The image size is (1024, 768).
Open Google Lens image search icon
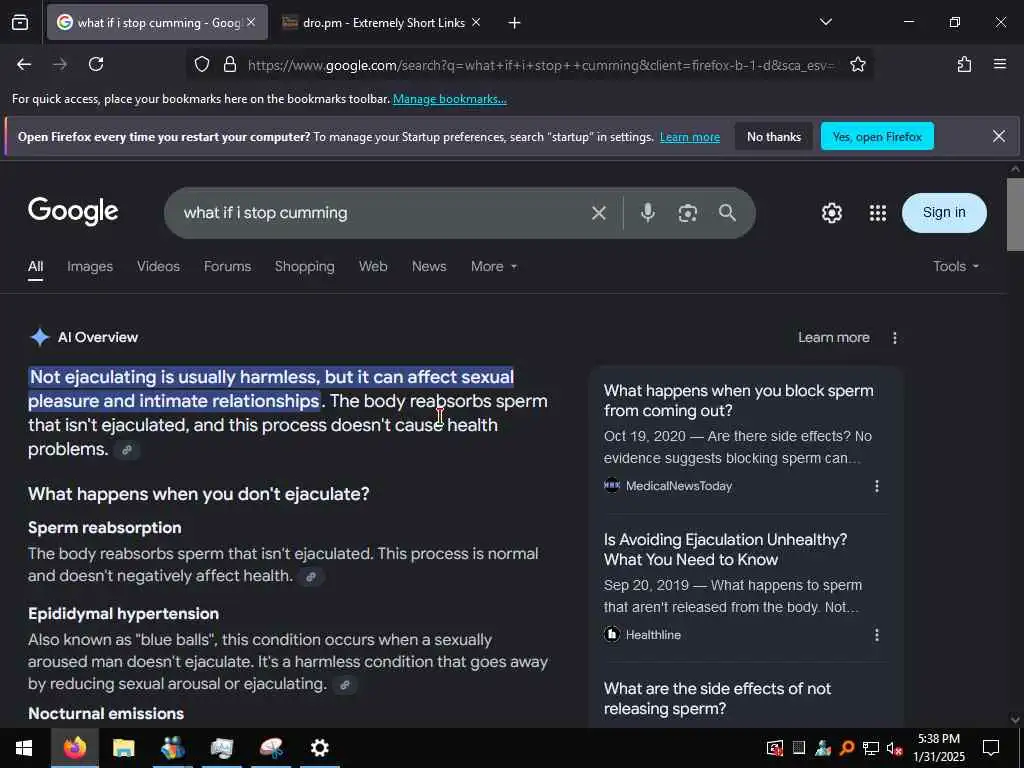point(687,213)
